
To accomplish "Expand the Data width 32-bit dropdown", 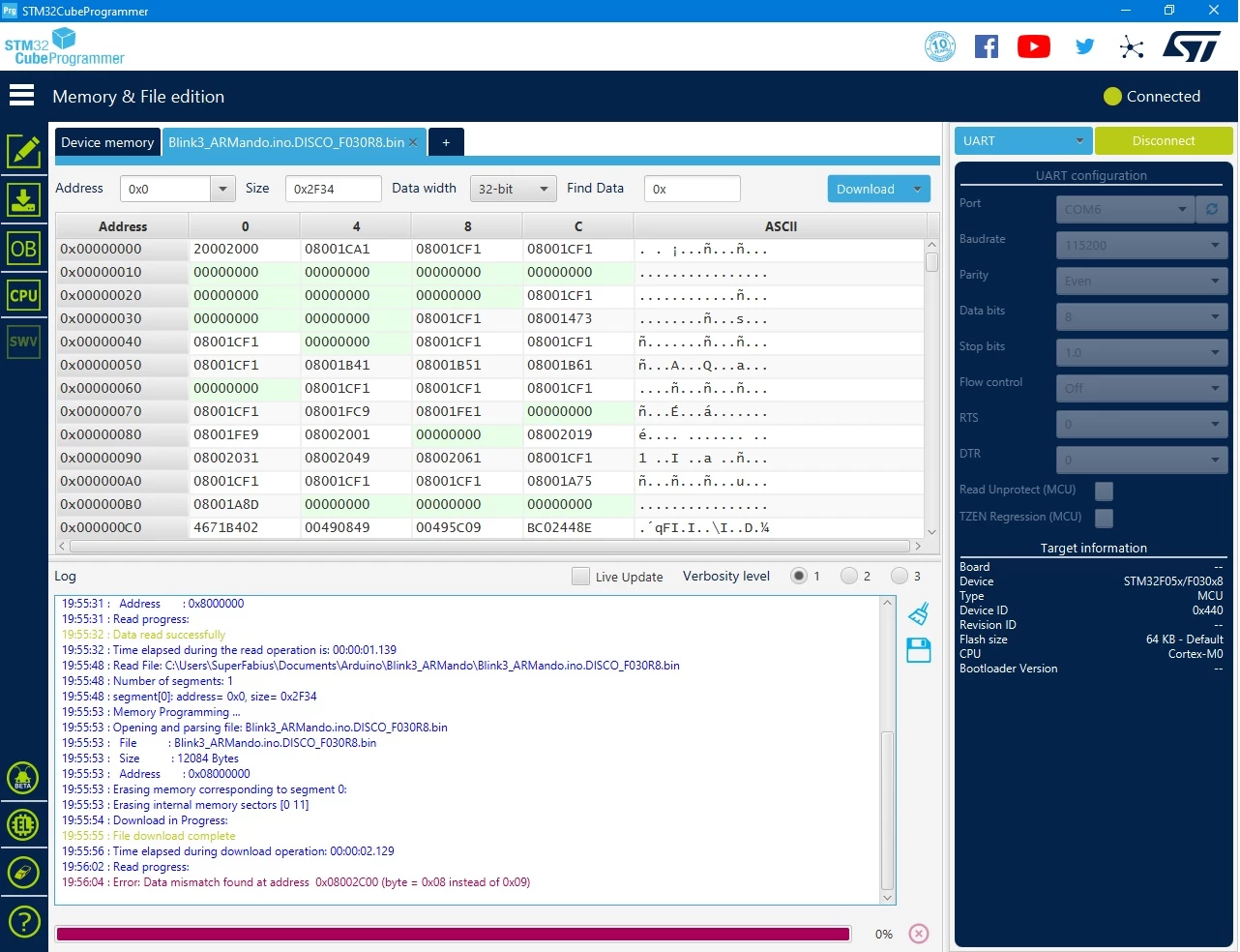I will (x=513, y=189).
